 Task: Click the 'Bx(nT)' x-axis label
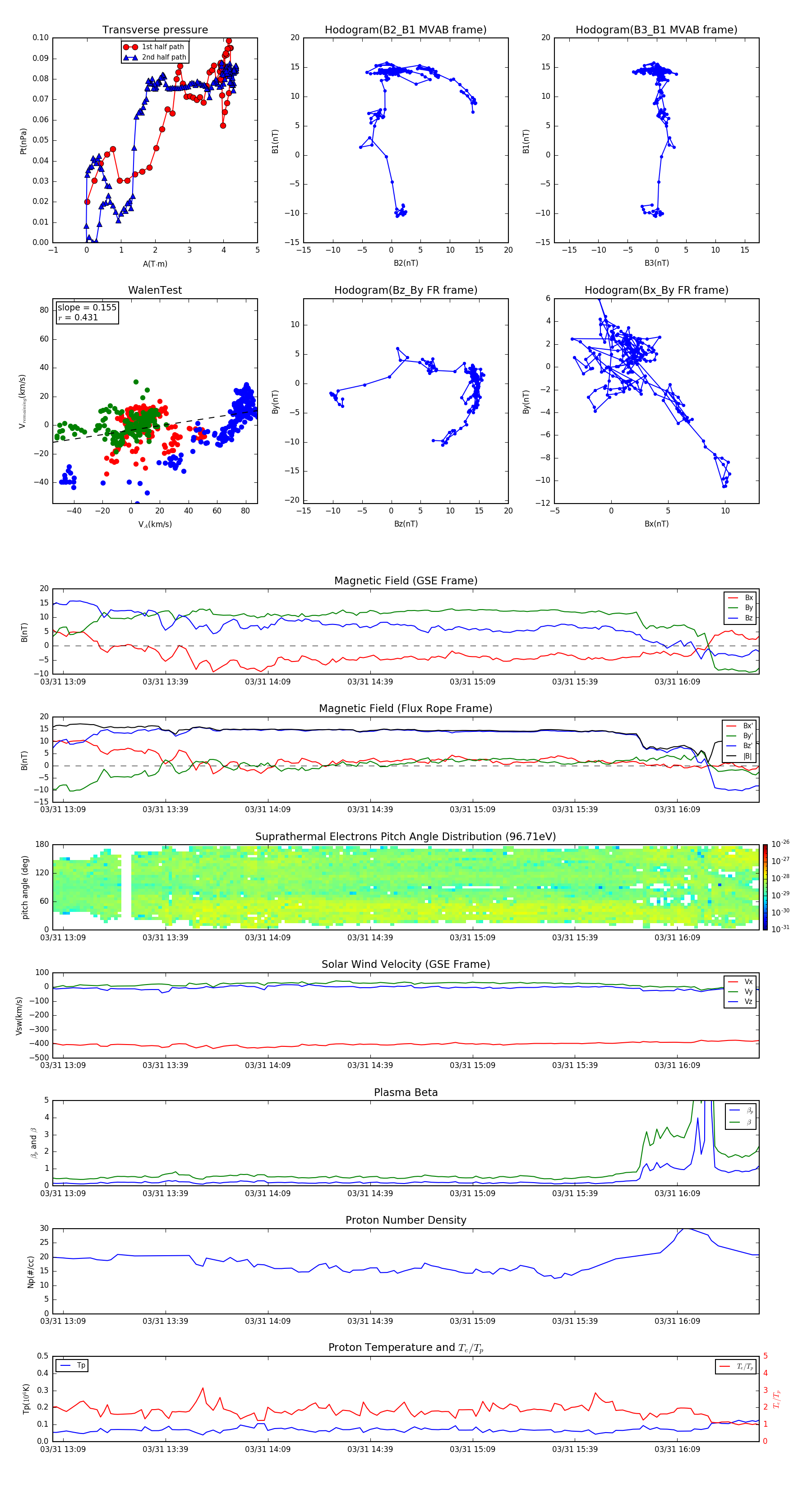pyautogui.click(x=656, y=524)
